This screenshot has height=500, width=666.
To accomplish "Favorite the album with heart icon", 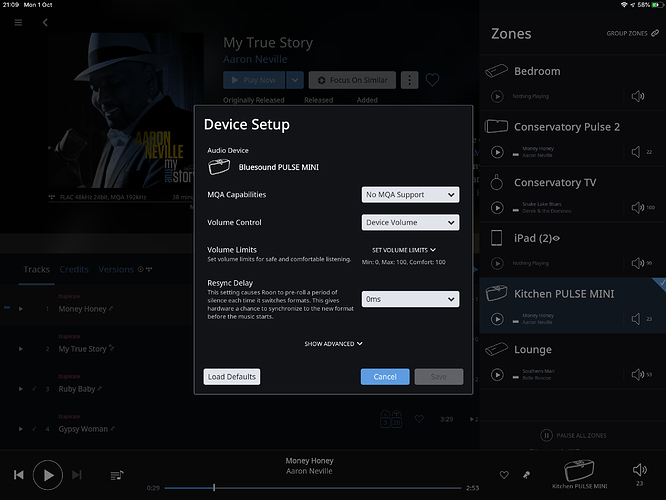I will (x=432, y=79).
